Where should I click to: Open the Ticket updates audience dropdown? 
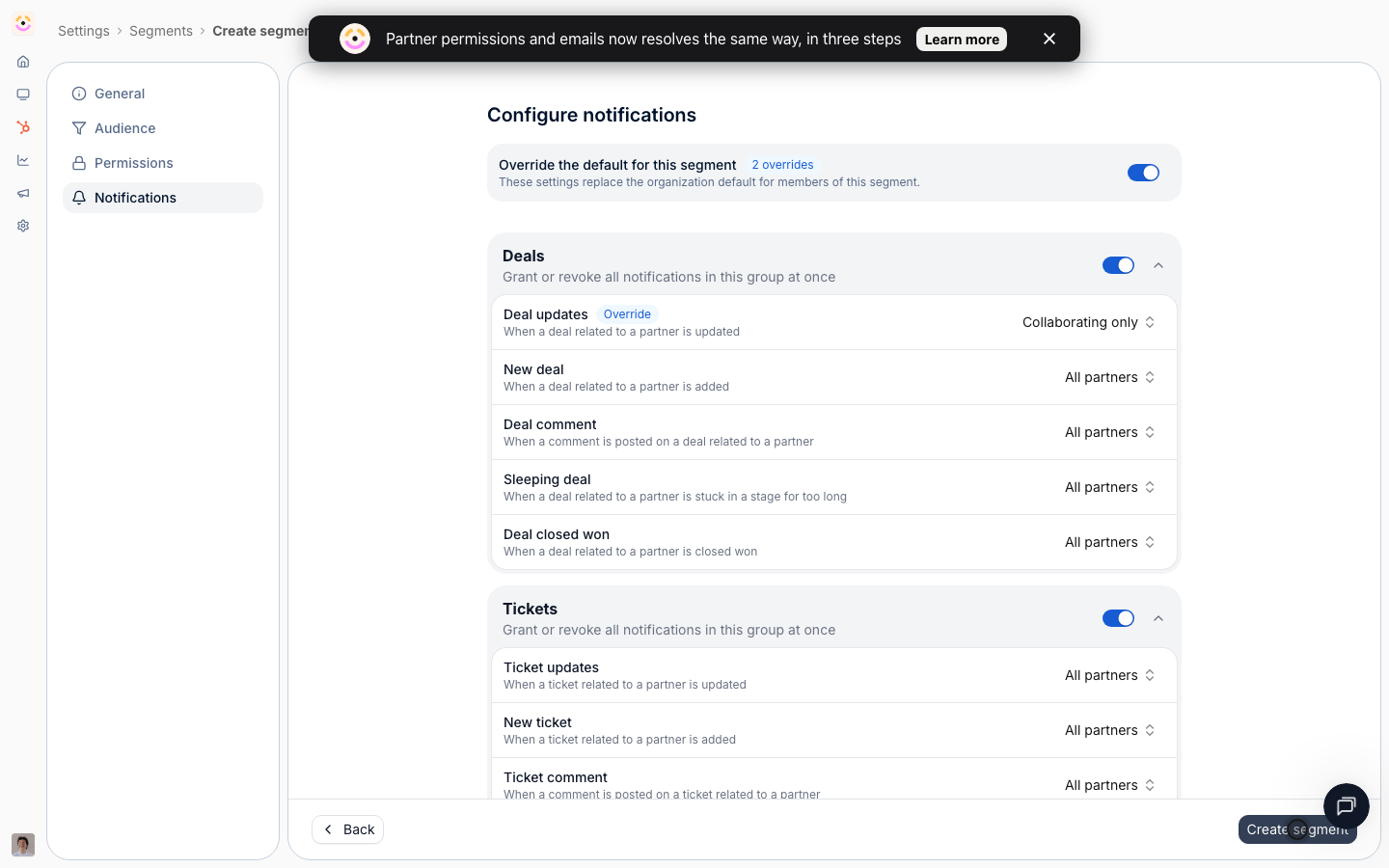pos(1110,675)
